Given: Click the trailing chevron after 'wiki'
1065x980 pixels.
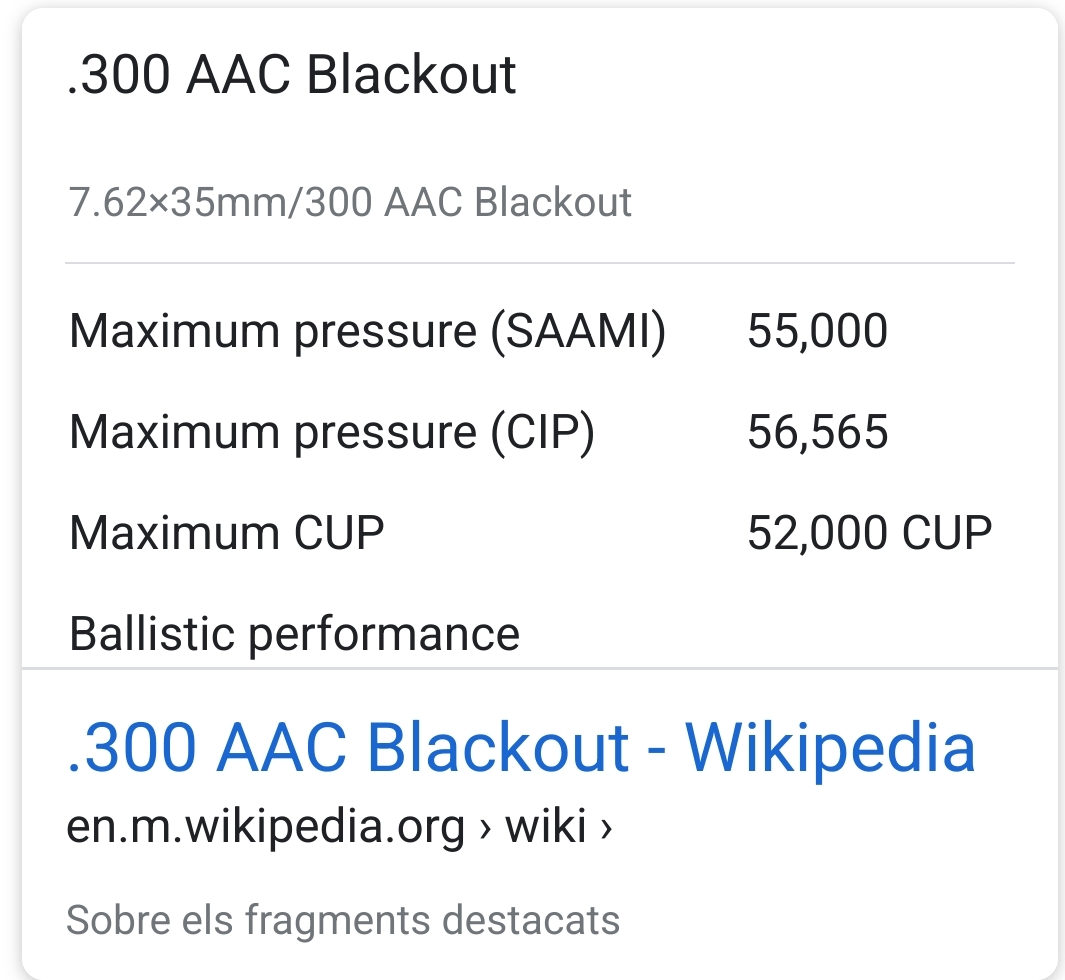Looking at the screenshot, I should [x=604, y=828].
